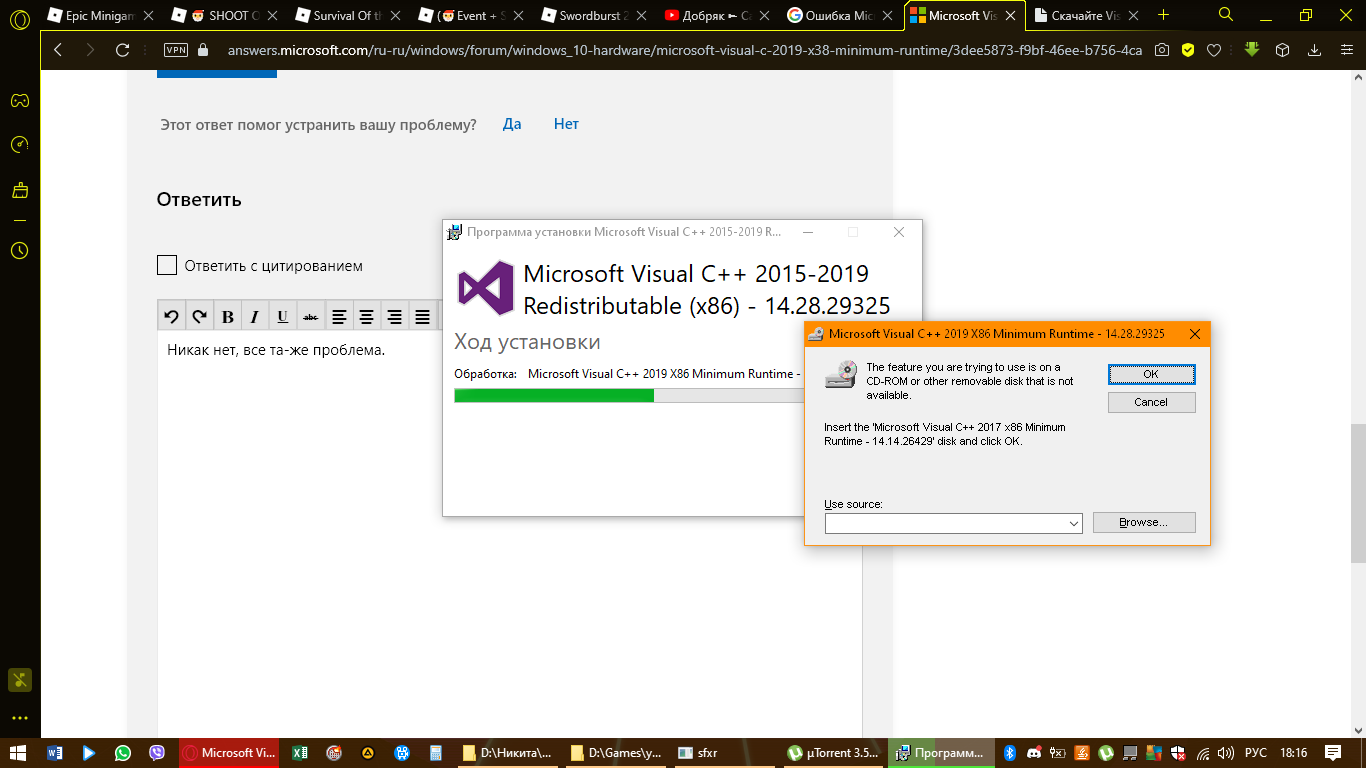Open µTorrent taskbar window
Image resolution: width=1366 pixels, height=768 pixels.
point(833,753)
